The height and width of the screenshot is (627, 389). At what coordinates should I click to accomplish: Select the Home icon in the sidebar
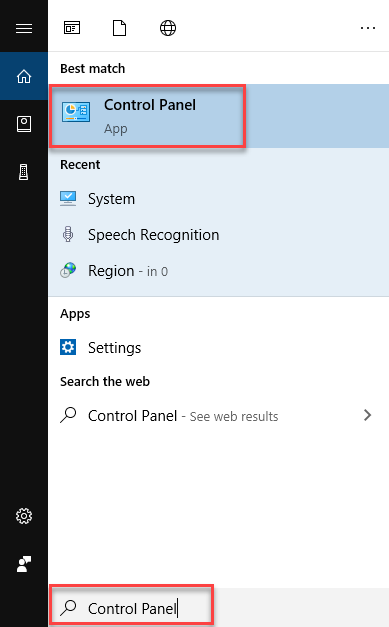coord(24,76)
